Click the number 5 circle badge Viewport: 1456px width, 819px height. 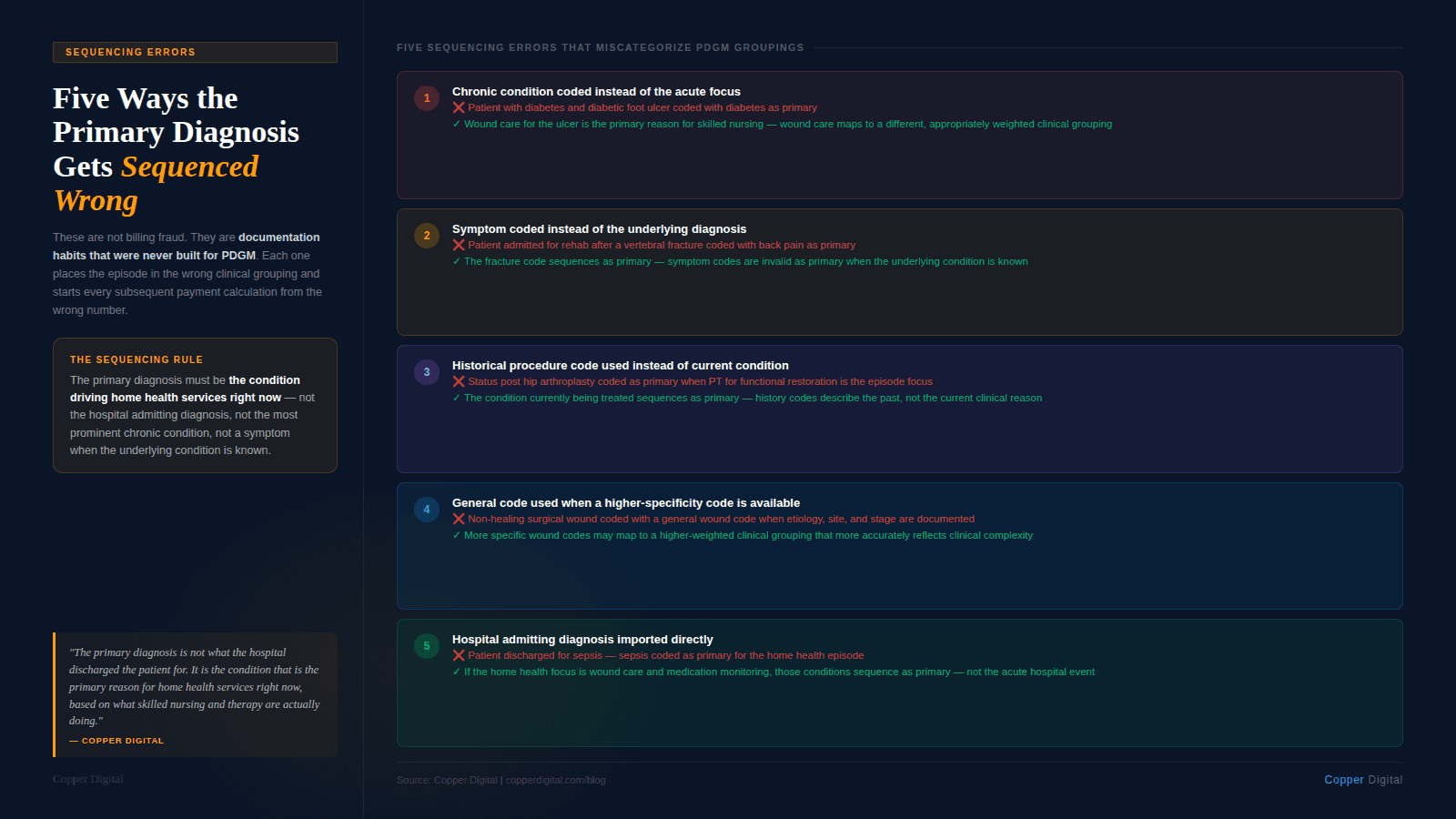pos(427,646)
